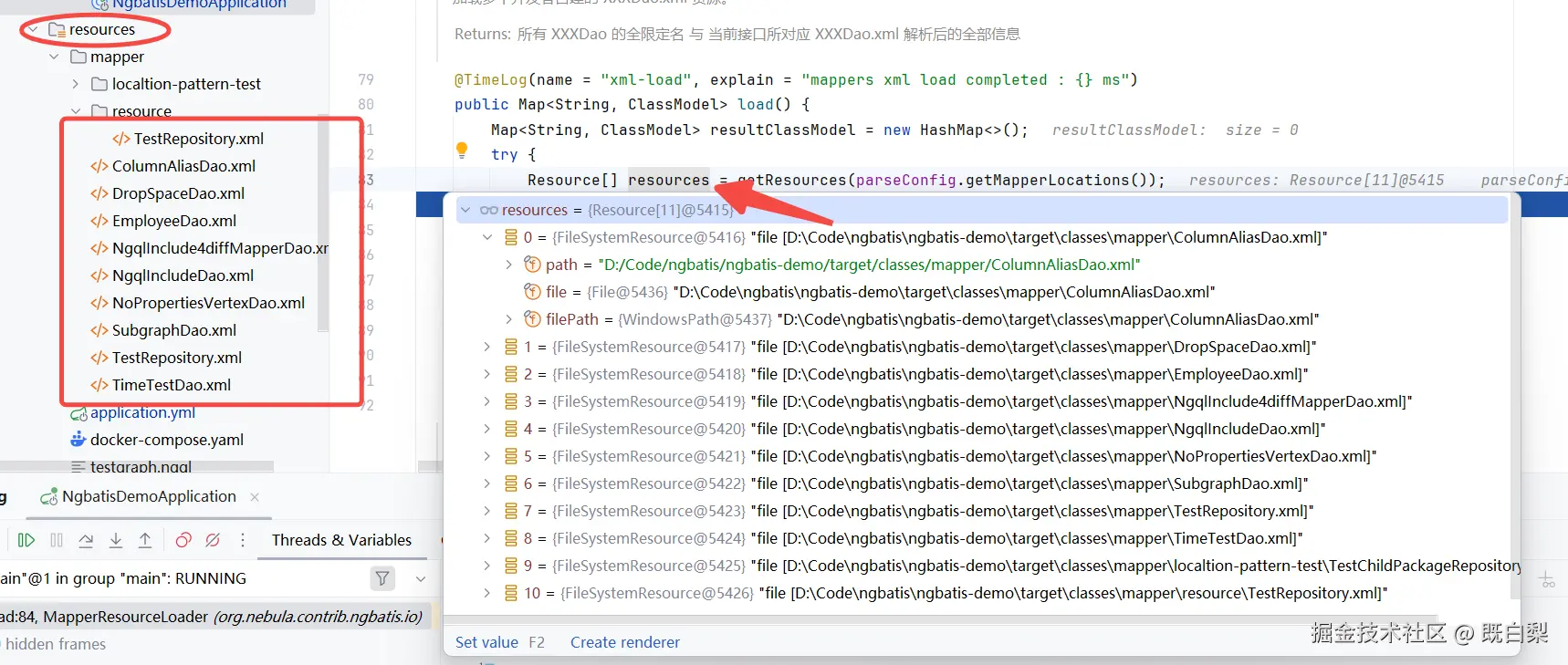Click the load method name in editor
Viewport: 1568px width, 665px height.
click(x=755, y=104)
